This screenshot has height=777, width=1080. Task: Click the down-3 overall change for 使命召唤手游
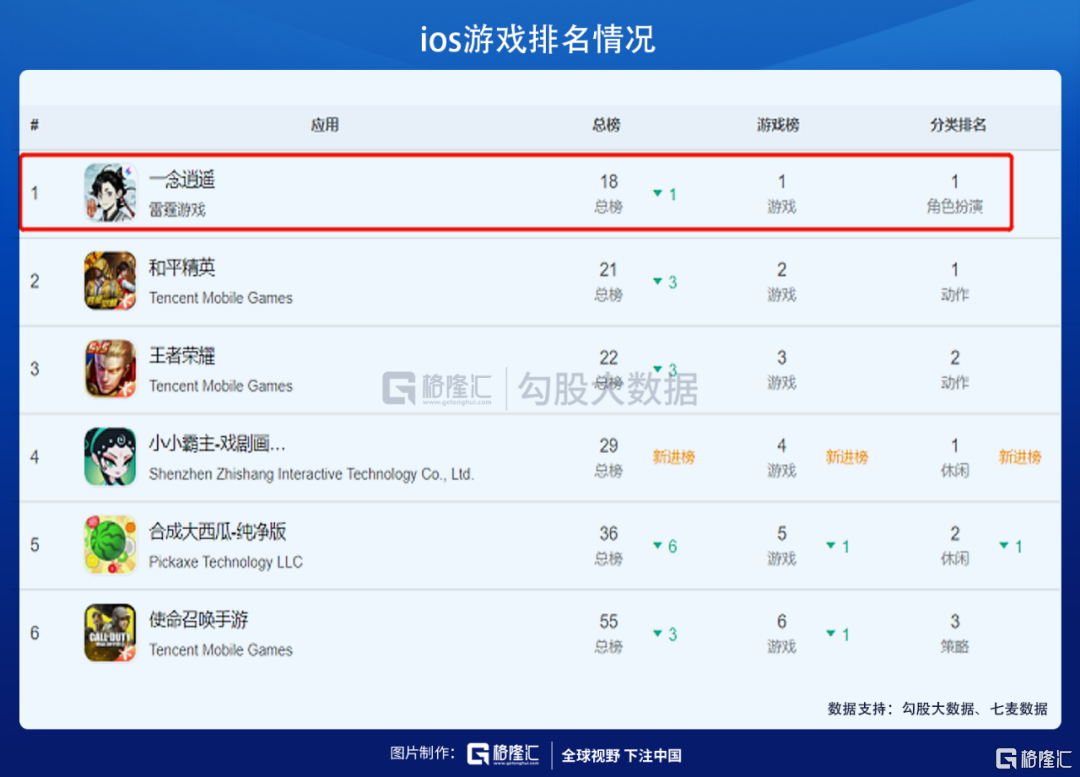pos(665,634)
